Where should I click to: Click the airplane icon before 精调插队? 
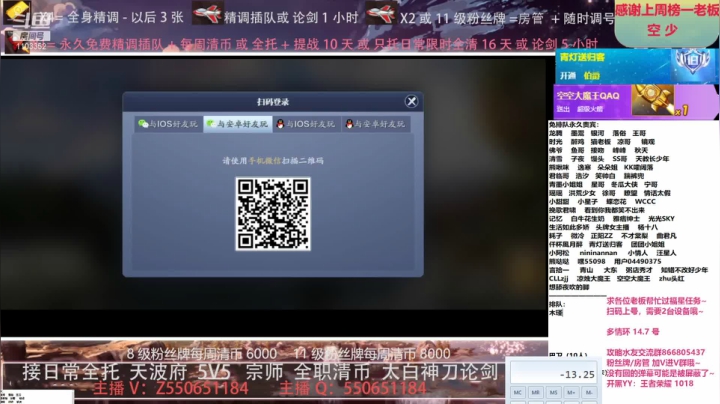point(207,13)
